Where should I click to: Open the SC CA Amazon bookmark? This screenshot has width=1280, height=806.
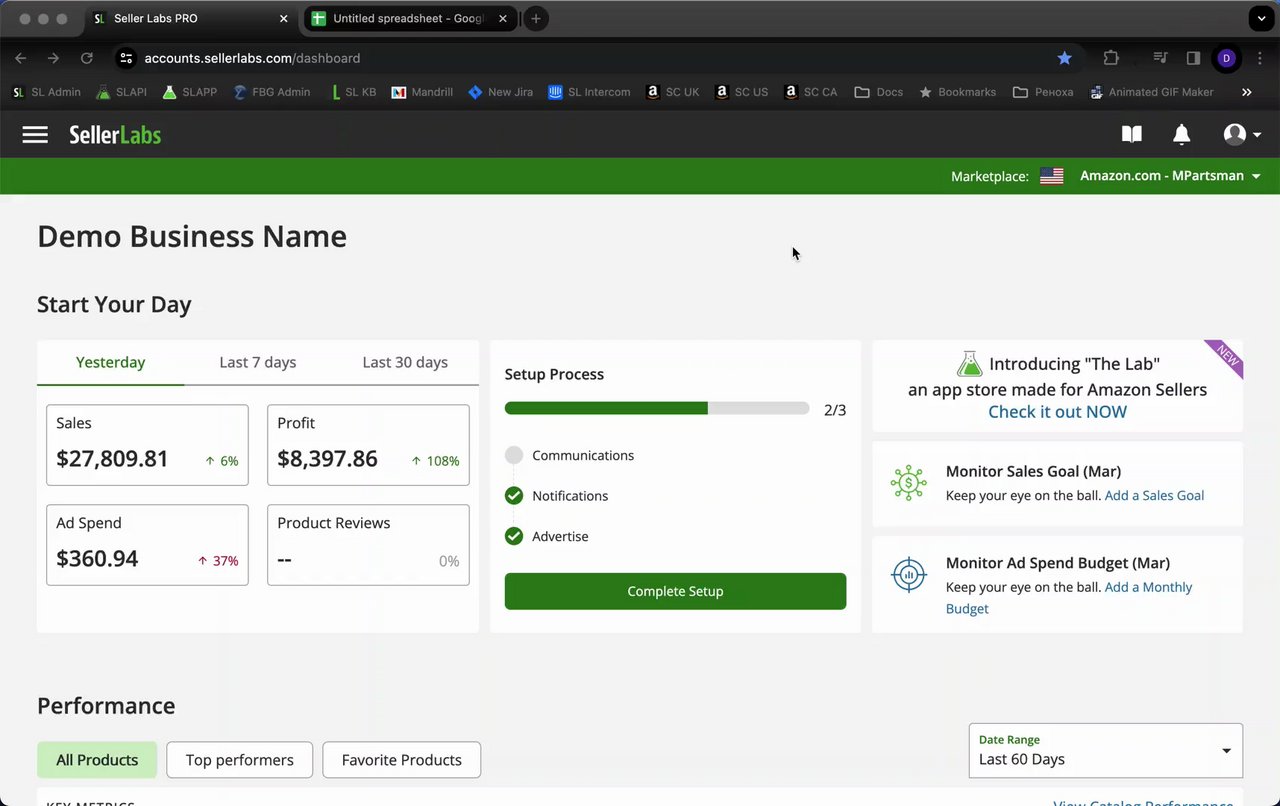point(810,92)
